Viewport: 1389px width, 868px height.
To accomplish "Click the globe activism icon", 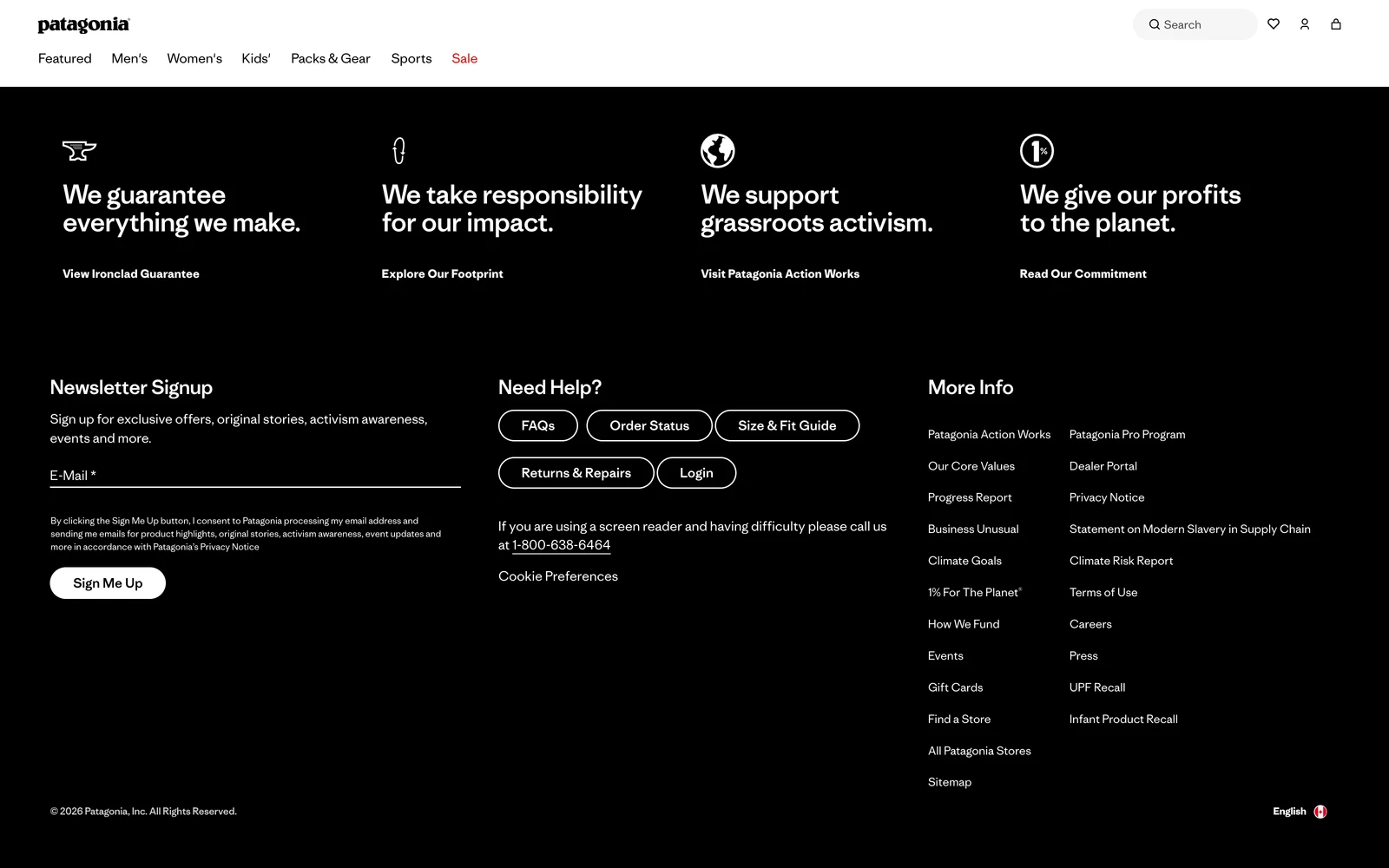I will tap(718, 151).
